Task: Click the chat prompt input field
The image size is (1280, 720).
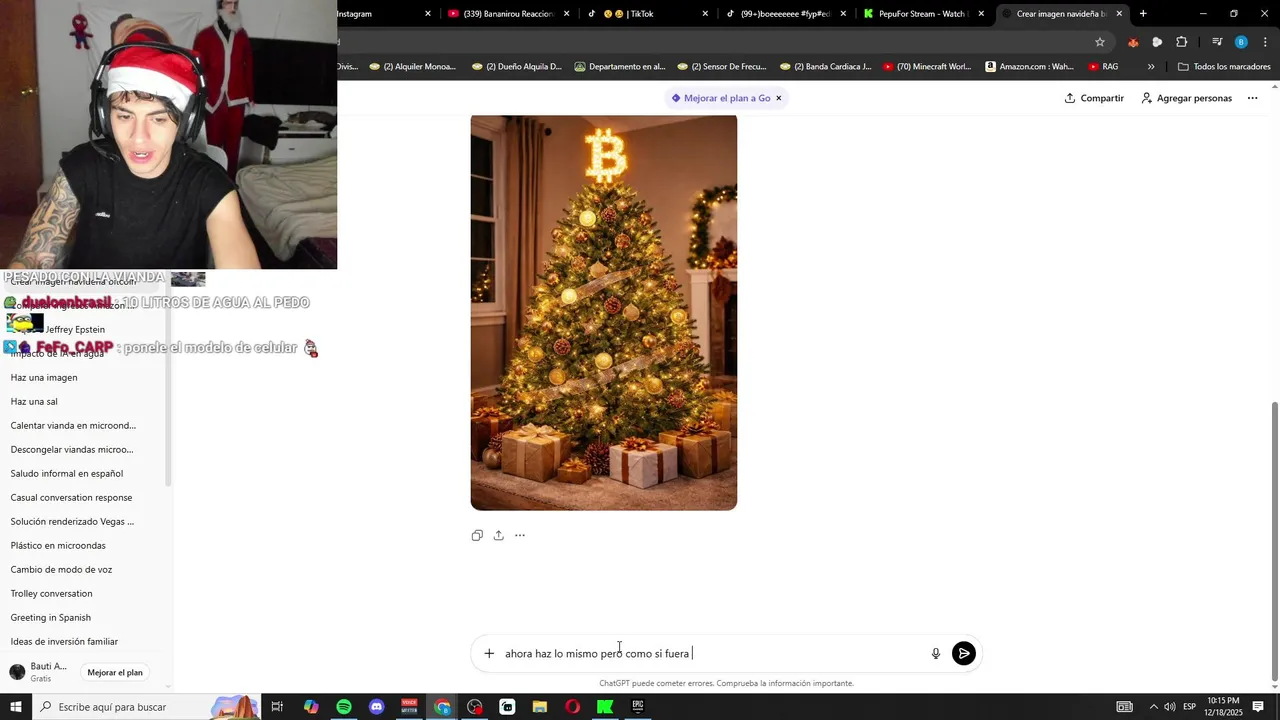Action: 712,653
